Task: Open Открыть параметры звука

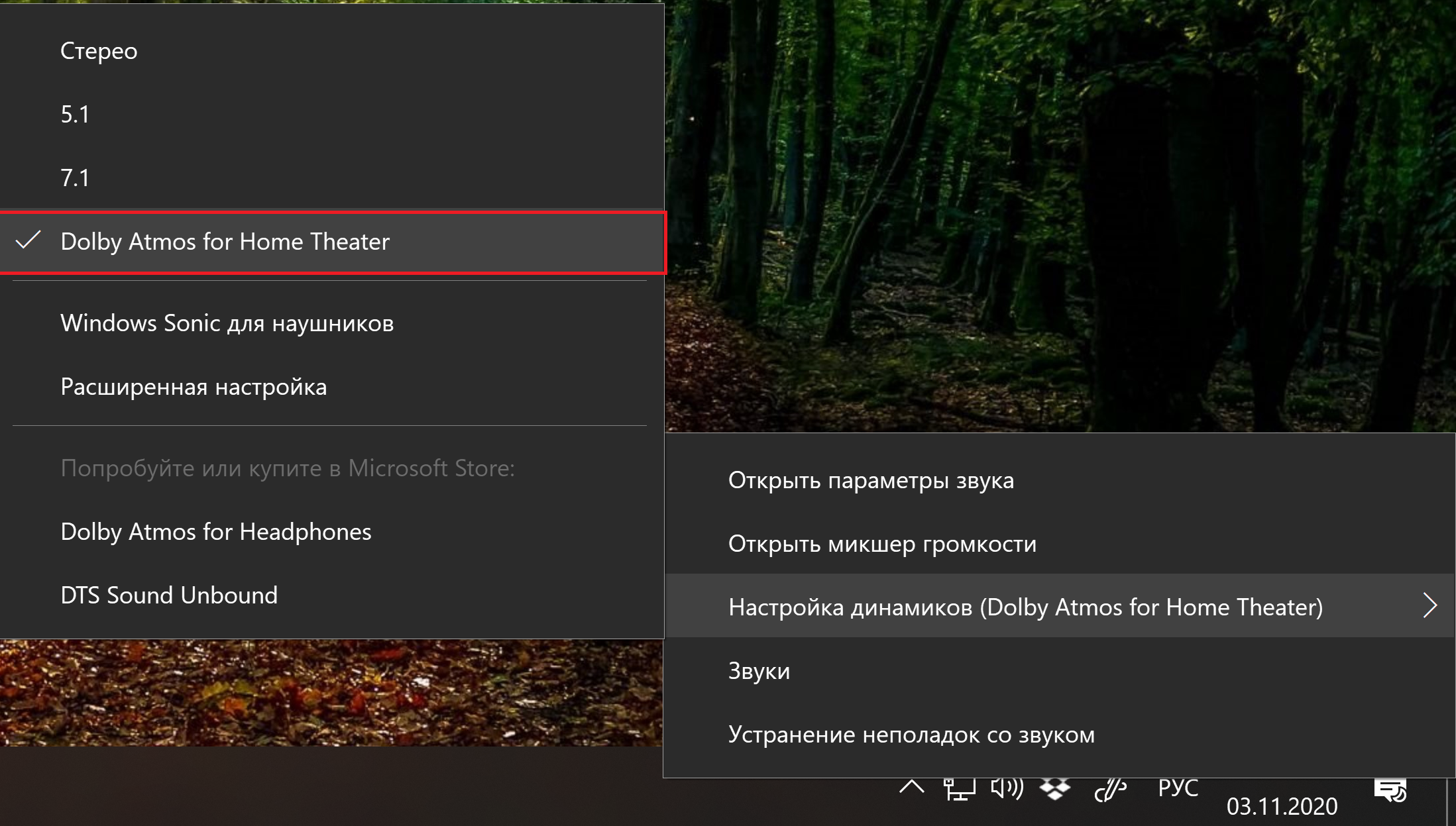Action: click(x=871, y=480)
